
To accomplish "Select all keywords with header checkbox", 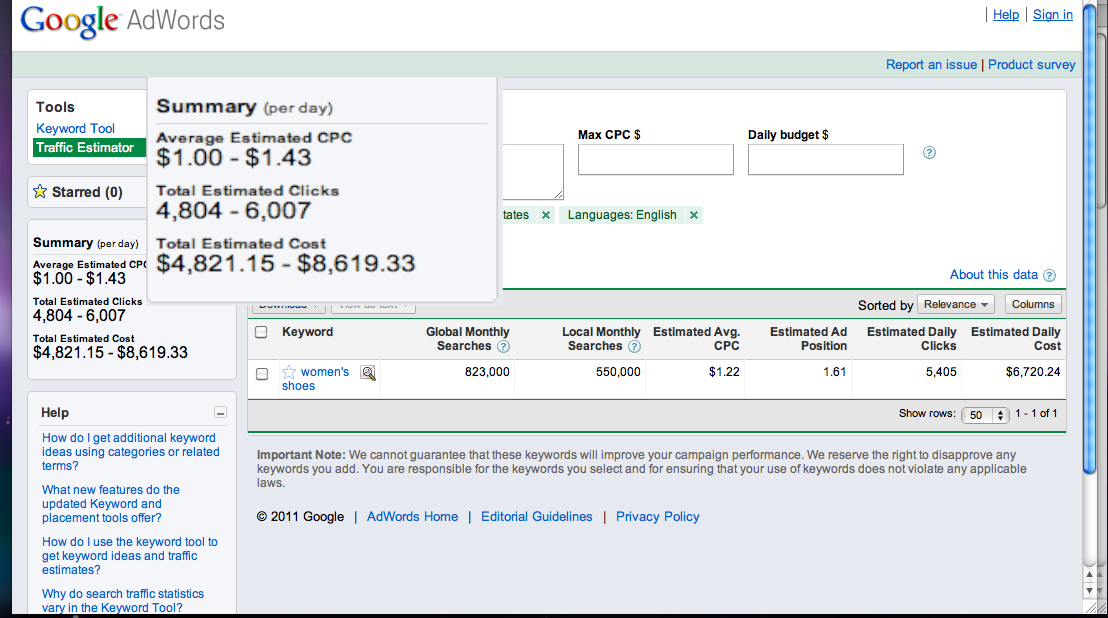I will (x=262, y=332).
